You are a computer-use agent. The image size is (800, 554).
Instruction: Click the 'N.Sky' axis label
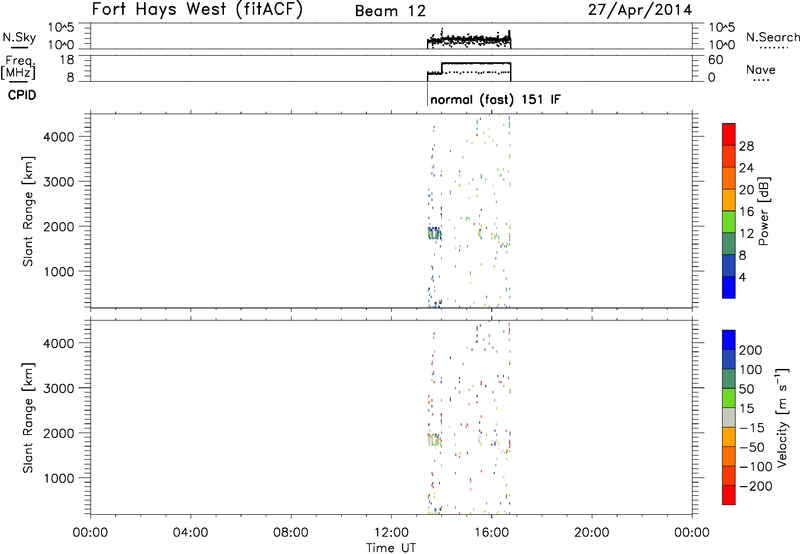tap(19, 38)
